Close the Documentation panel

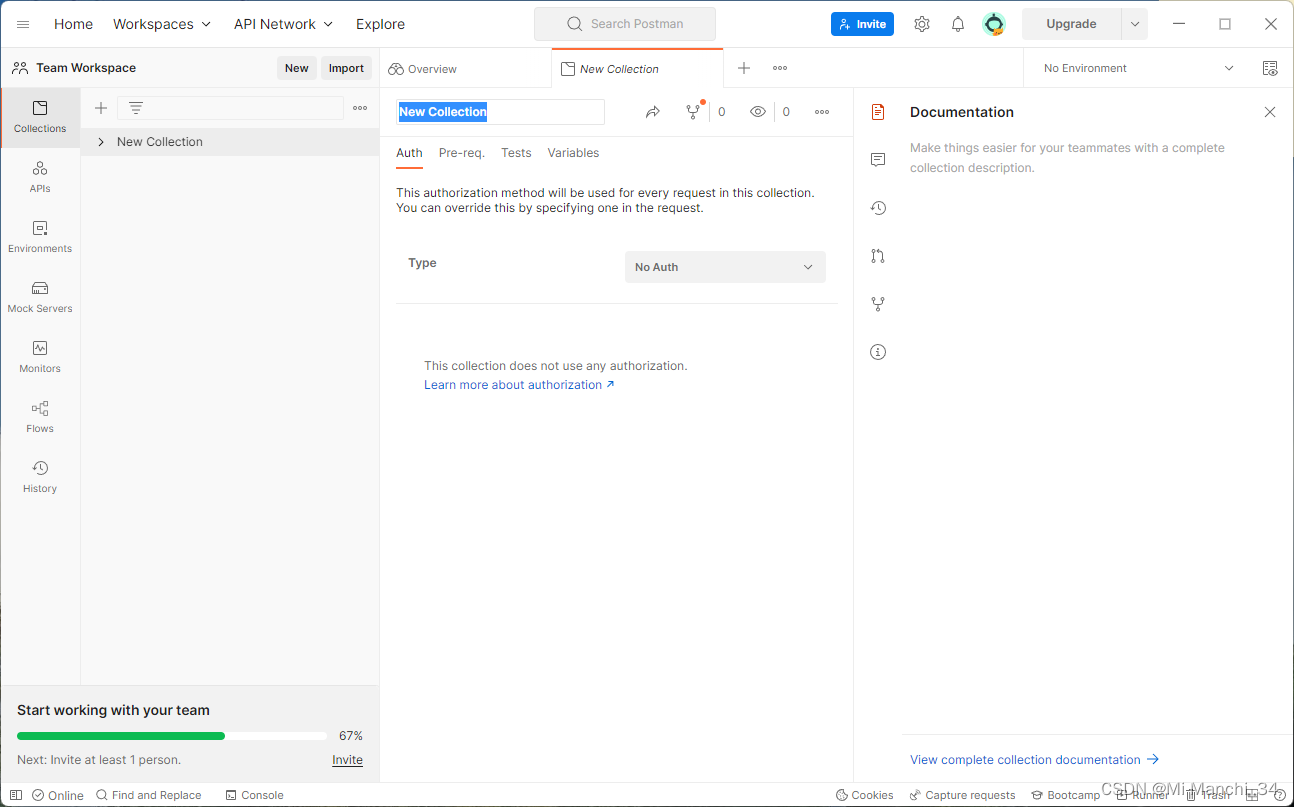1270,112
